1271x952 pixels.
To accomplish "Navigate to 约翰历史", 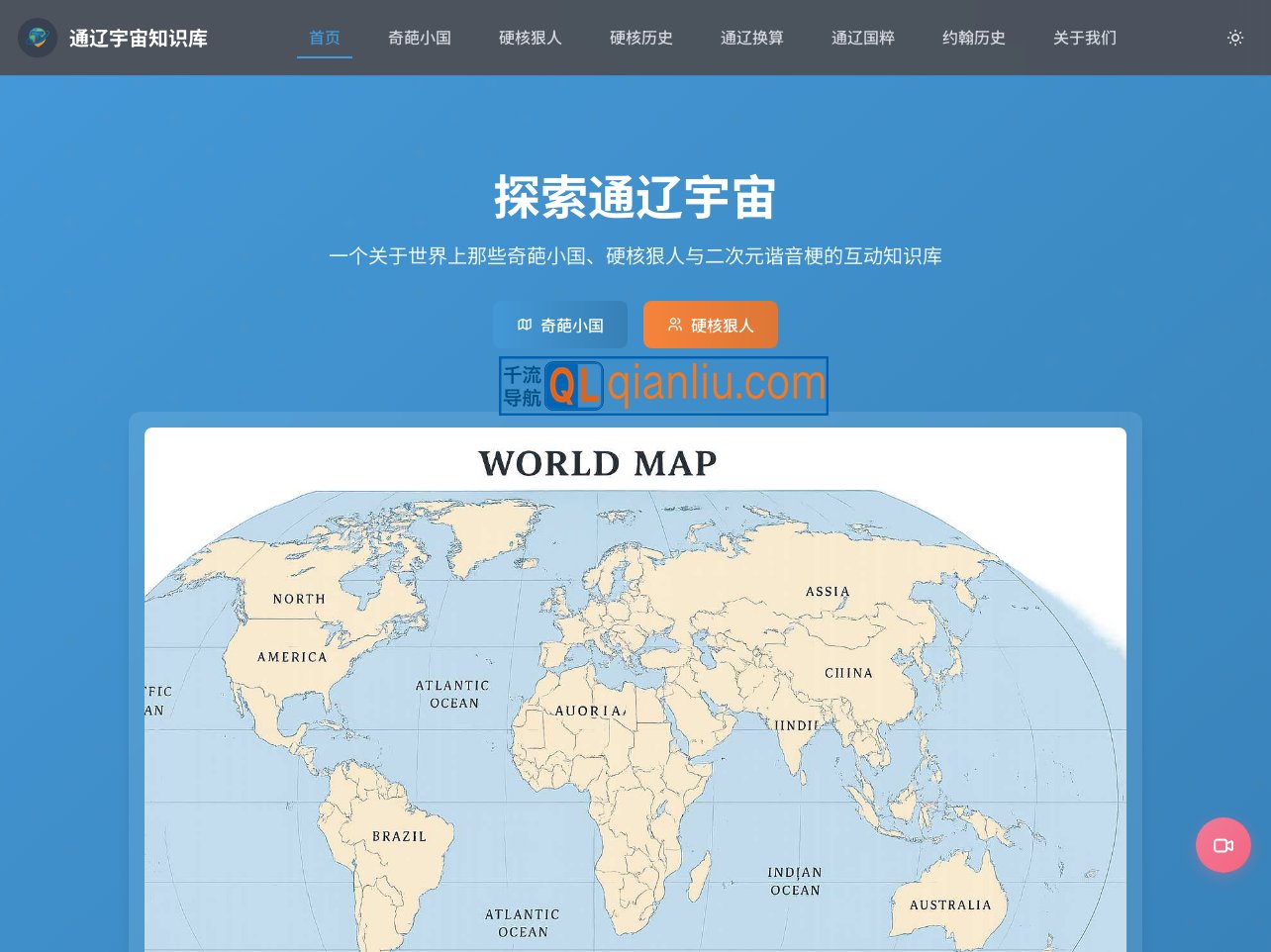I will click(x=973, y=38).
